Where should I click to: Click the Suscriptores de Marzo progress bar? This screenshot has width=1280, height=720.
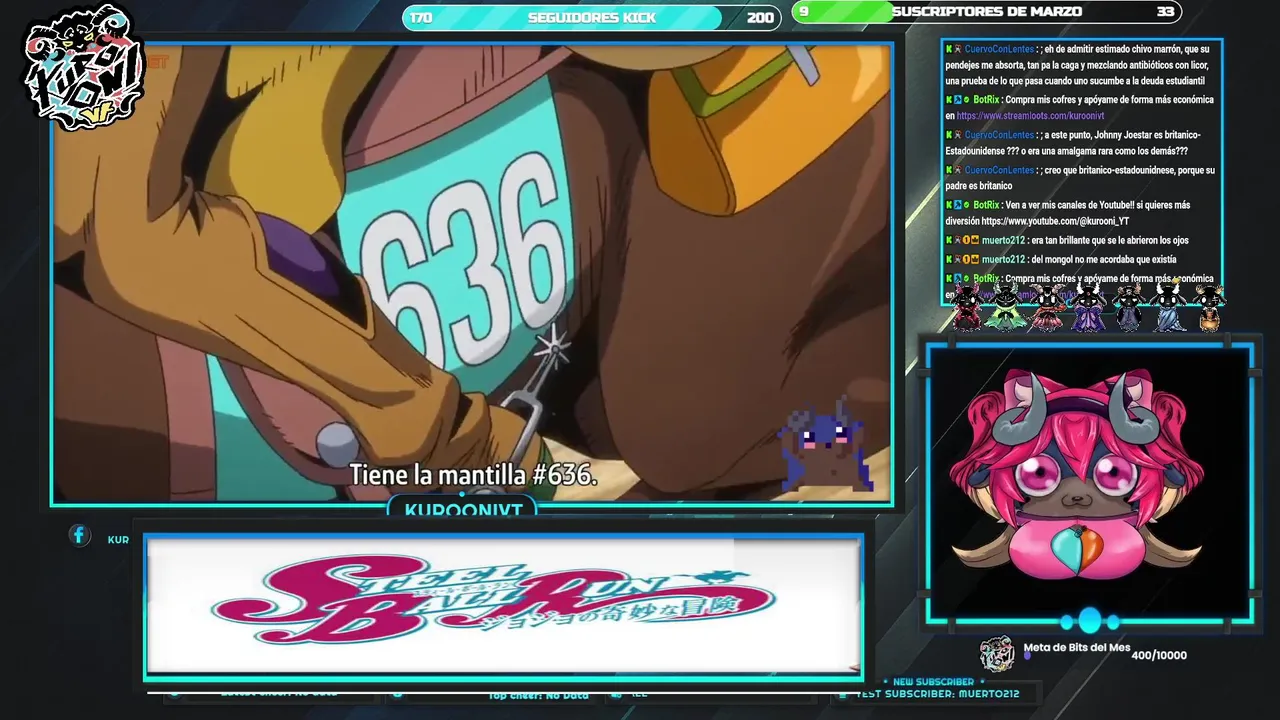(986, 12)
